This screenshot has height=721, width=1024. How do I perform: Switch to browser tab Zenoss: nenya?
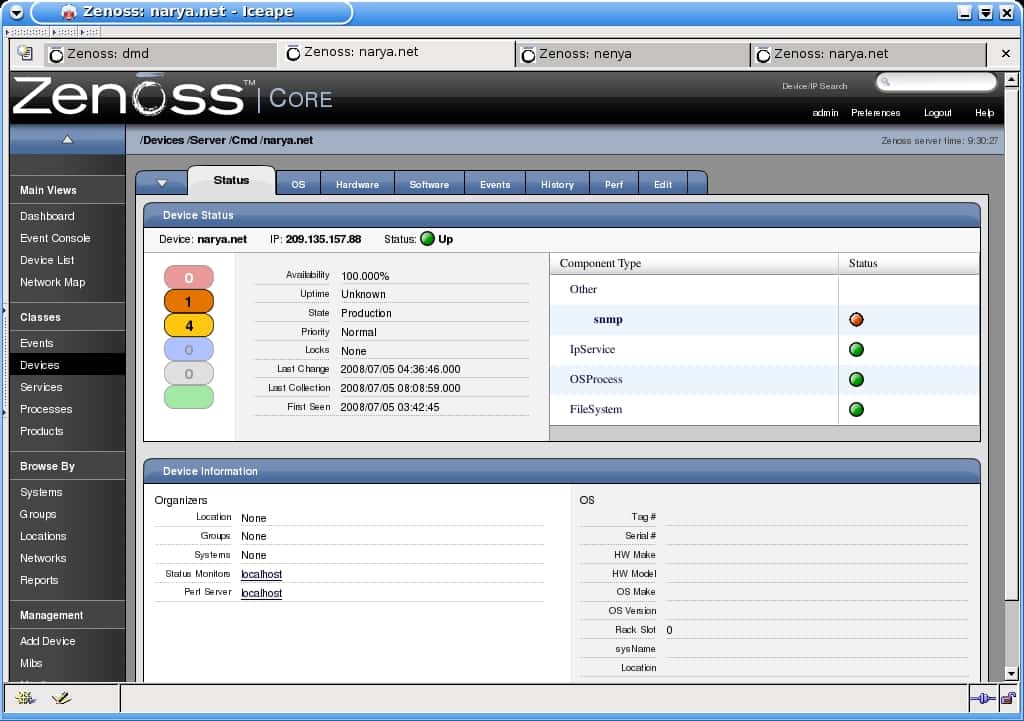633,54
